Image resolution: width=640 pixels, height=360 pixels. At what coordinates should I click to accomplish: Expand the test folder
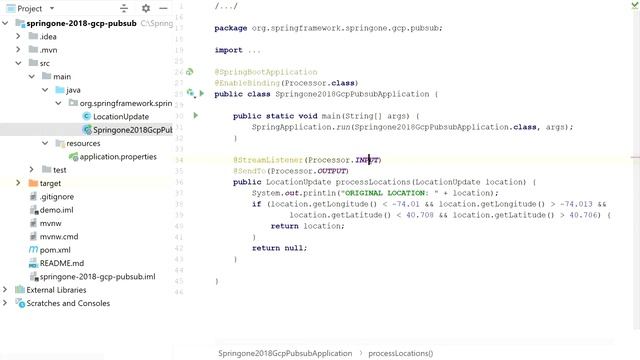[x=31, y=169]
